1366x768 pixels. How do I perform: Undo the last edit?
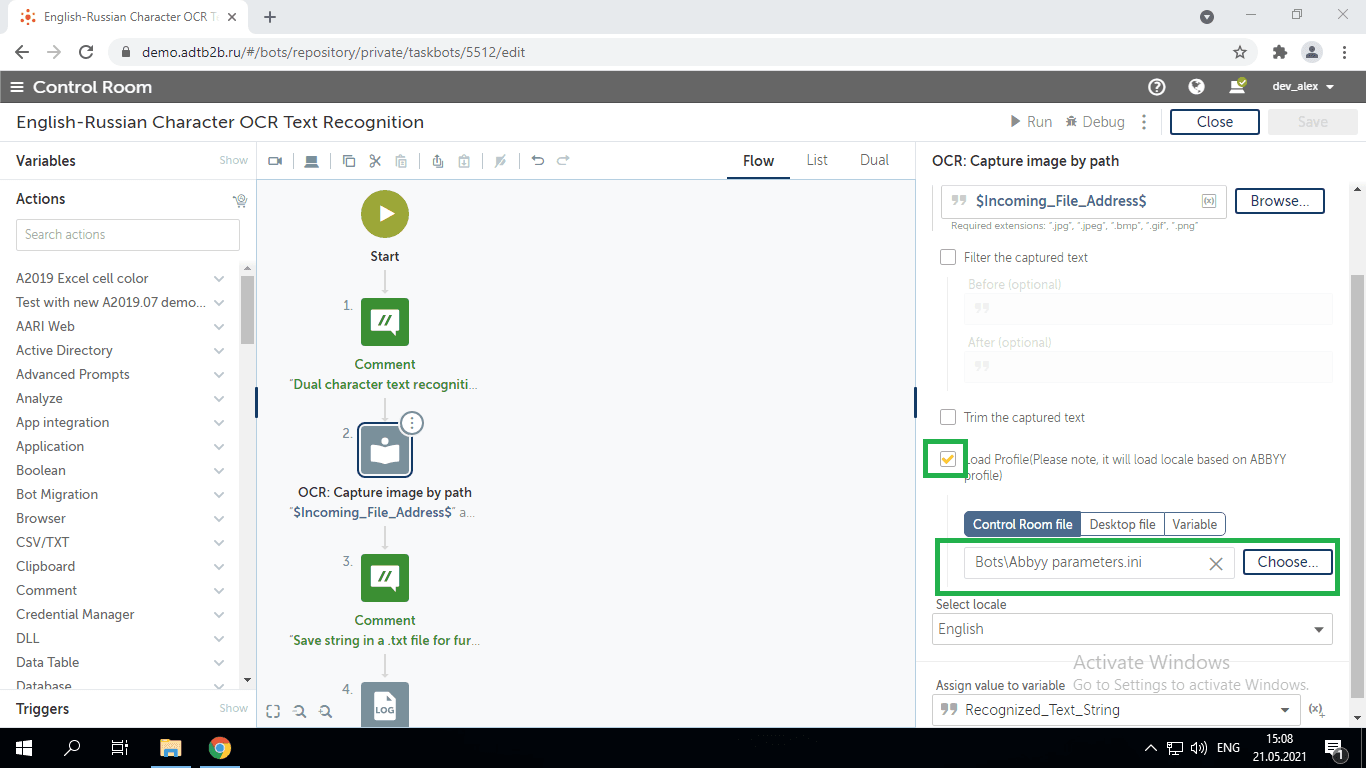point(538,160)
